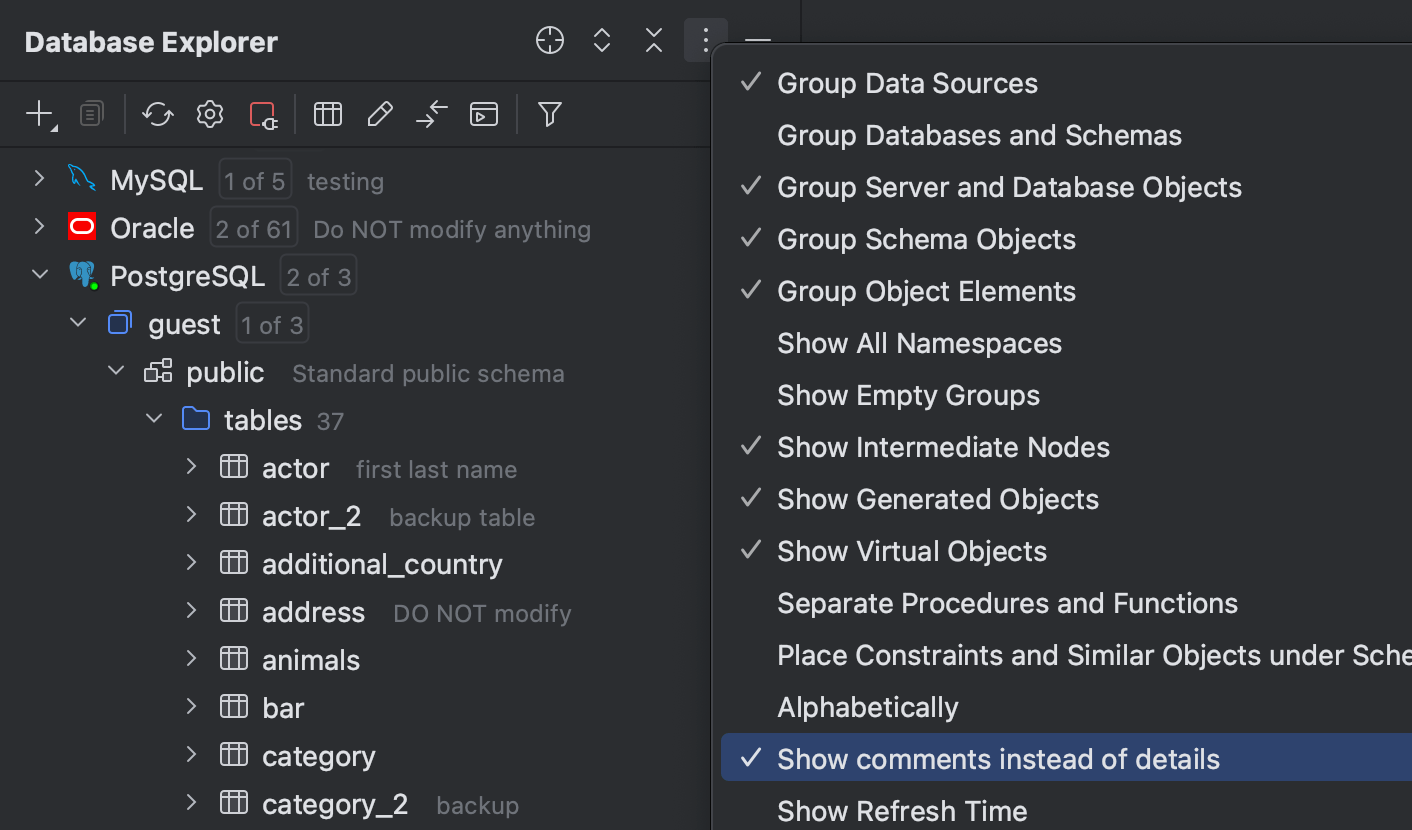Refresh the selected data source

pyautogui.click(x=157, y=114)
